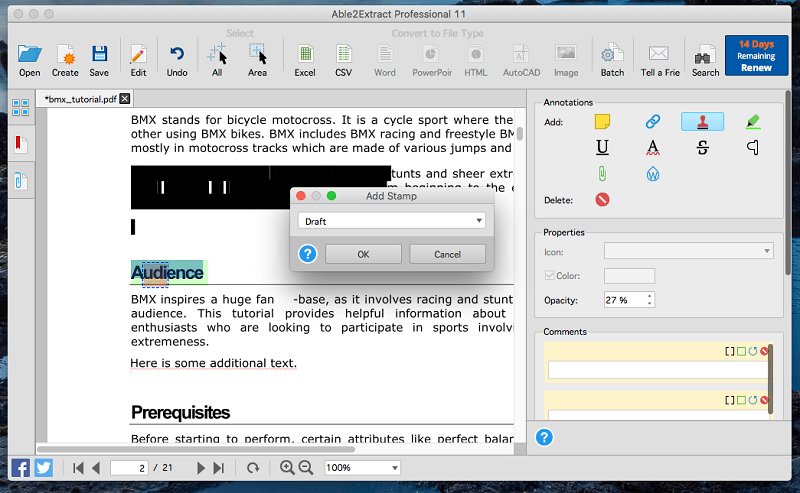
Task: Toggle the Color checkbox in Properties
Action: pos(549,276)
